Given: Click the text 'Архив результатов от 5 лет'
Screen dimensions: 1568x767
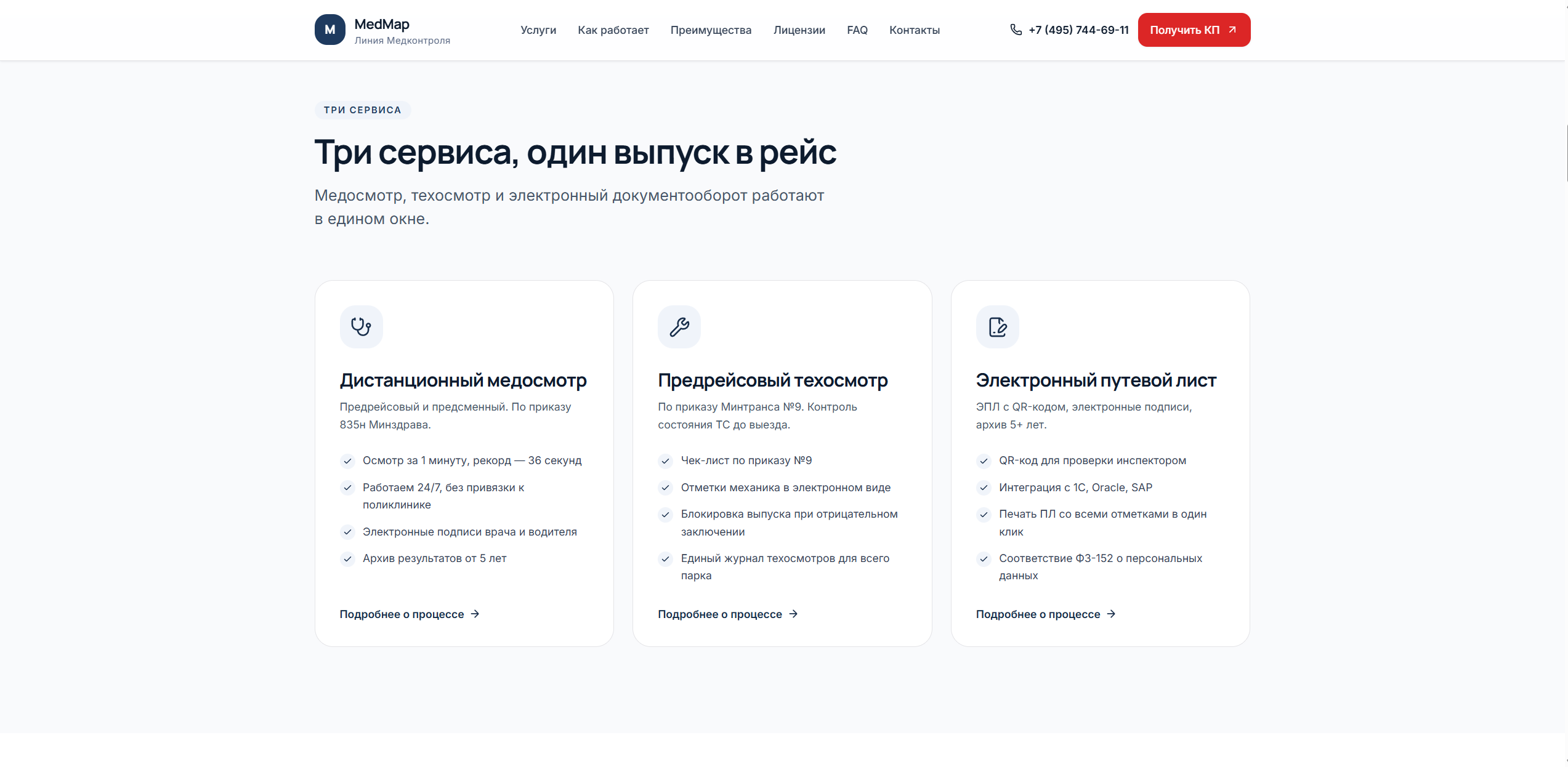Looking at the screenshot, I should coord(434,558).
